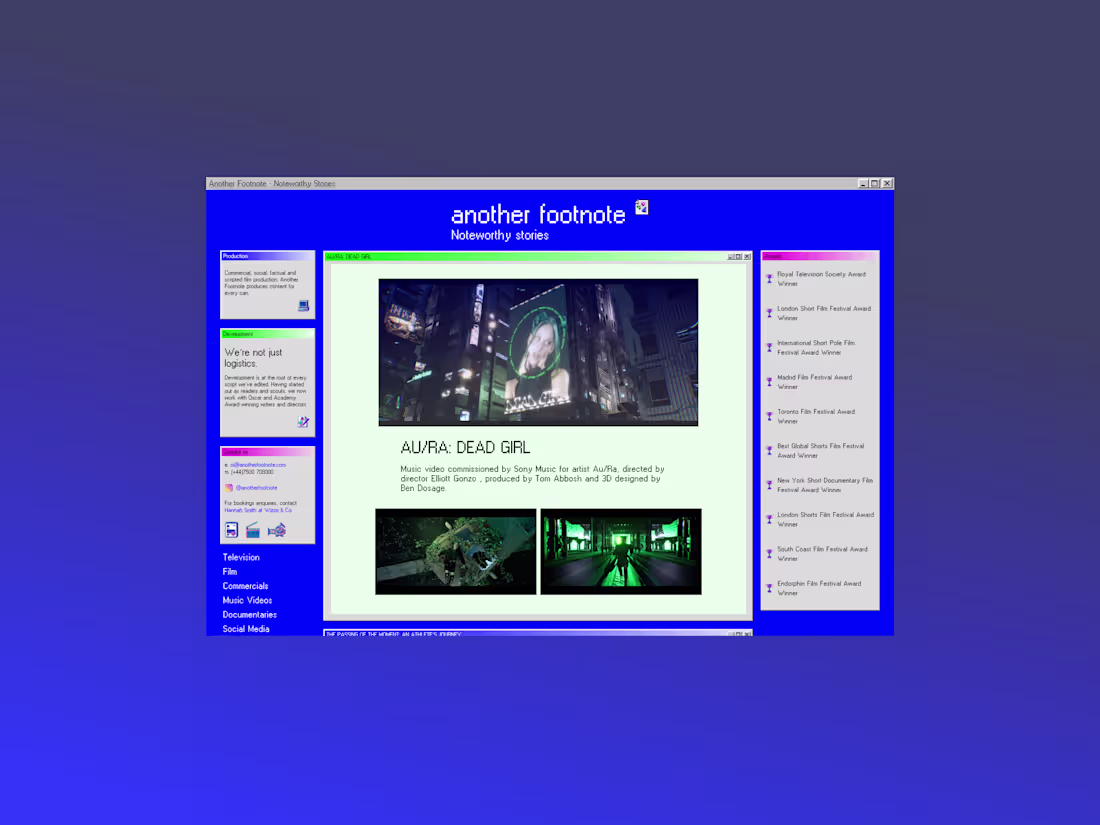Click the Noteworthy stories subtitle
This screenshot has width=1100, height=825.
click(499, 235)
